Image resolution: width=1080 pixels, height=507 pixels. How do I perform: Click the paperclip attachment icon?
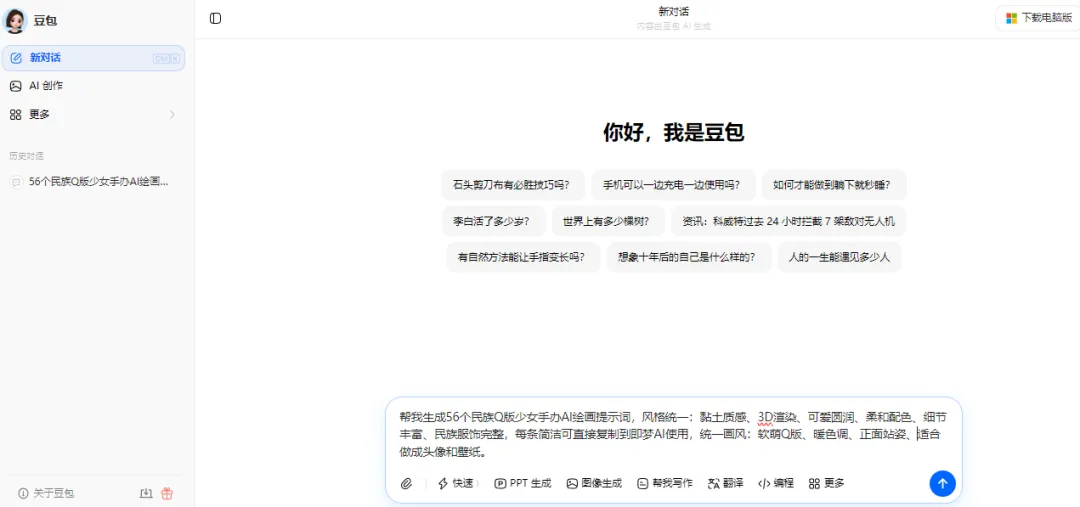click(406, 484)
